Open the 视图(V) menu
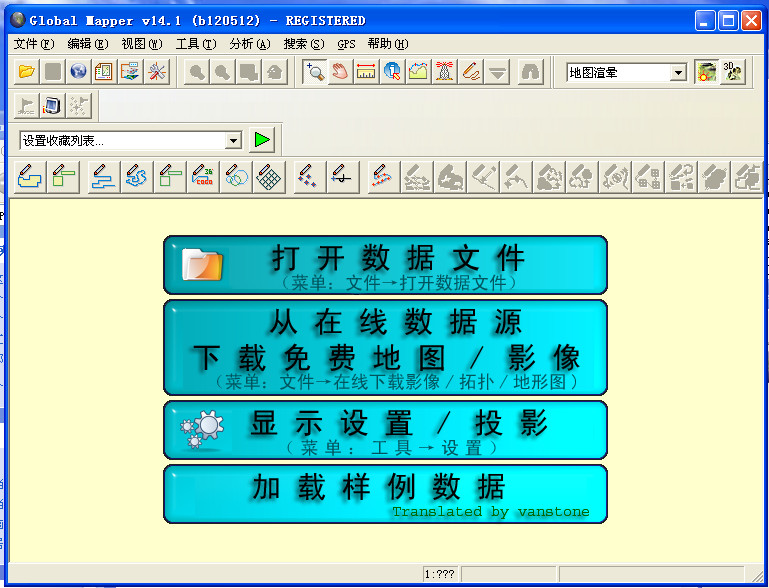Image resolution: width=769 pixels, height=588 pixels. click(x=142, y=44)
